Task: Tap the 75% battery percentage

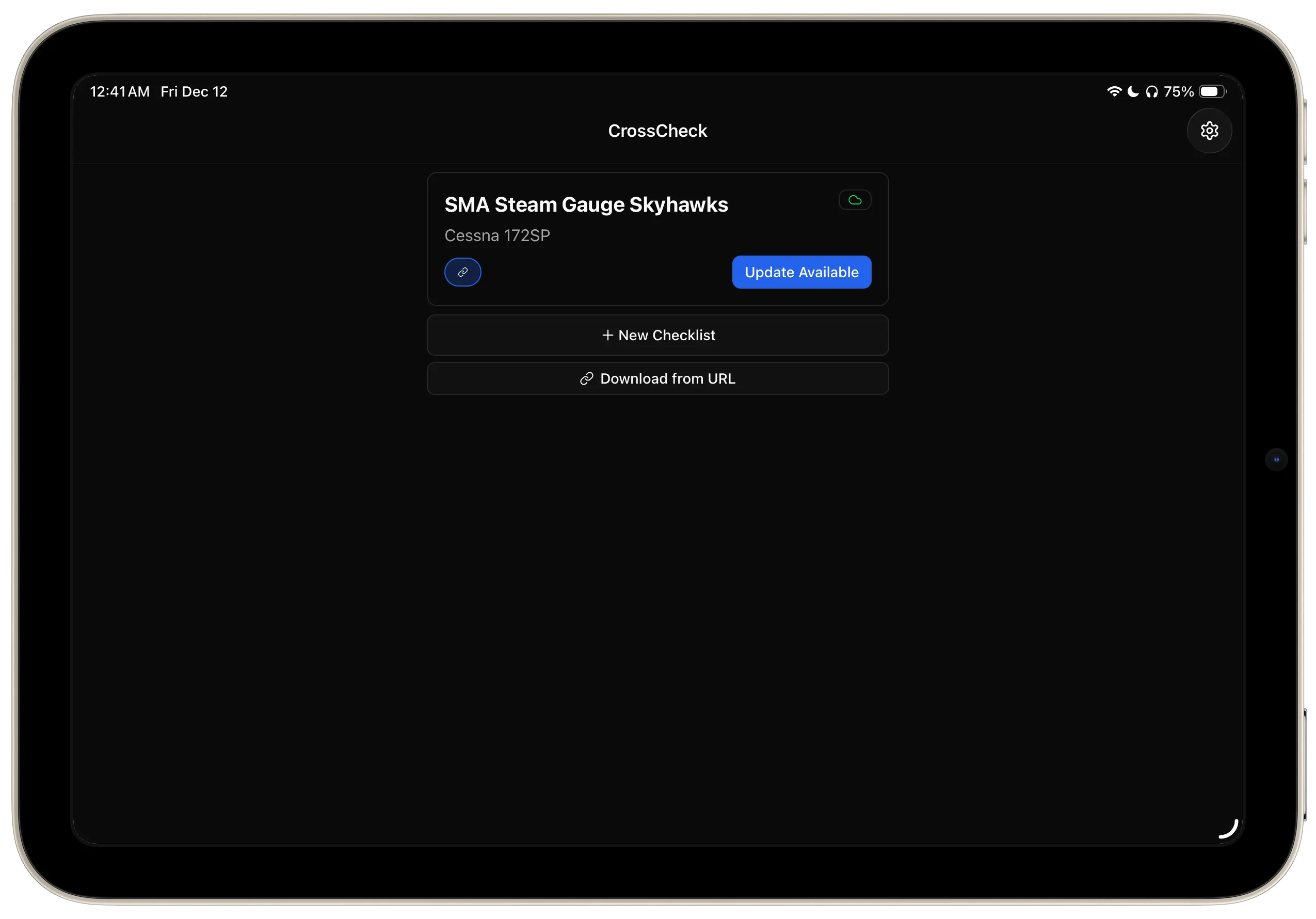Action: [1178, 92]
